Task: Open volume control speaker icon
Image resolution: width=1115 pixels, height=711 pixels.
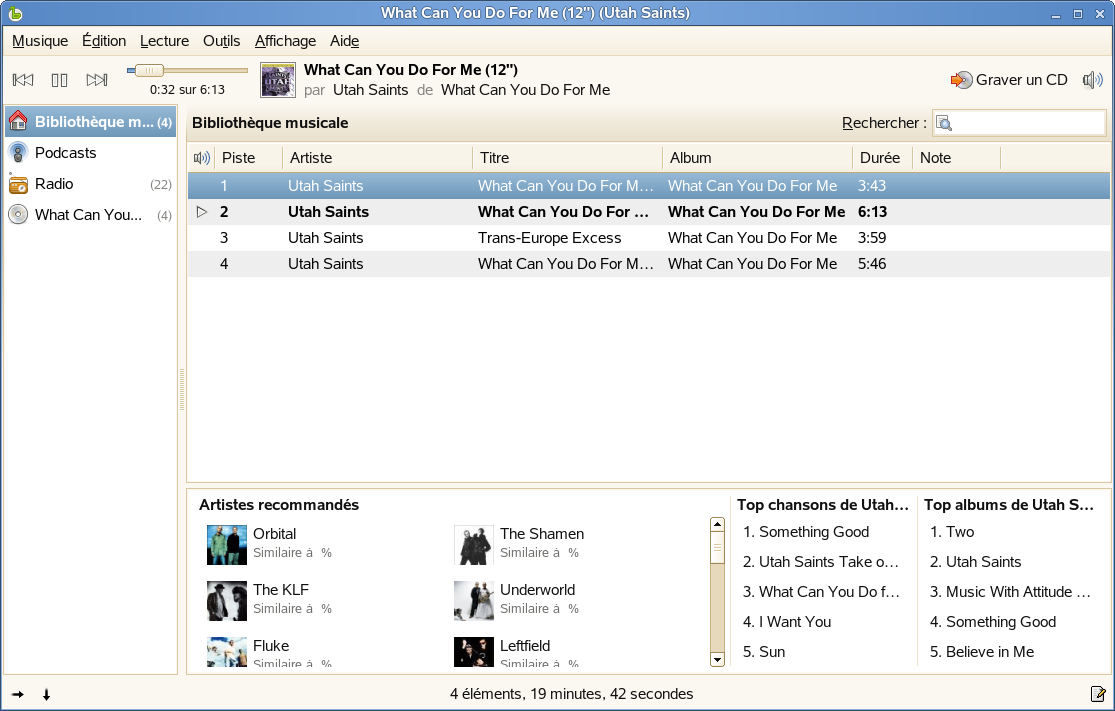Action: click(x=1092, y=80)
